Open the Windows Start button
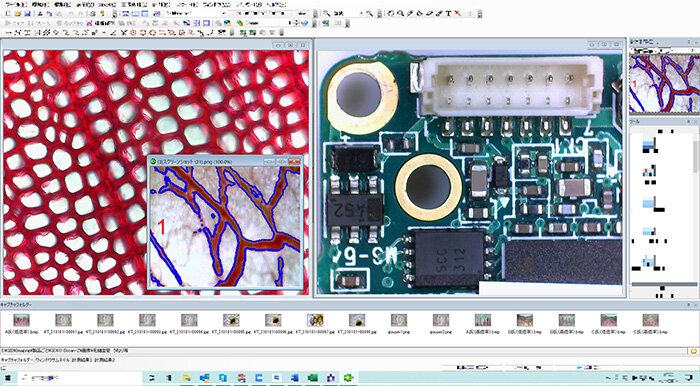The width and height of the screenshot is (700, 386). tap(8, 378)
